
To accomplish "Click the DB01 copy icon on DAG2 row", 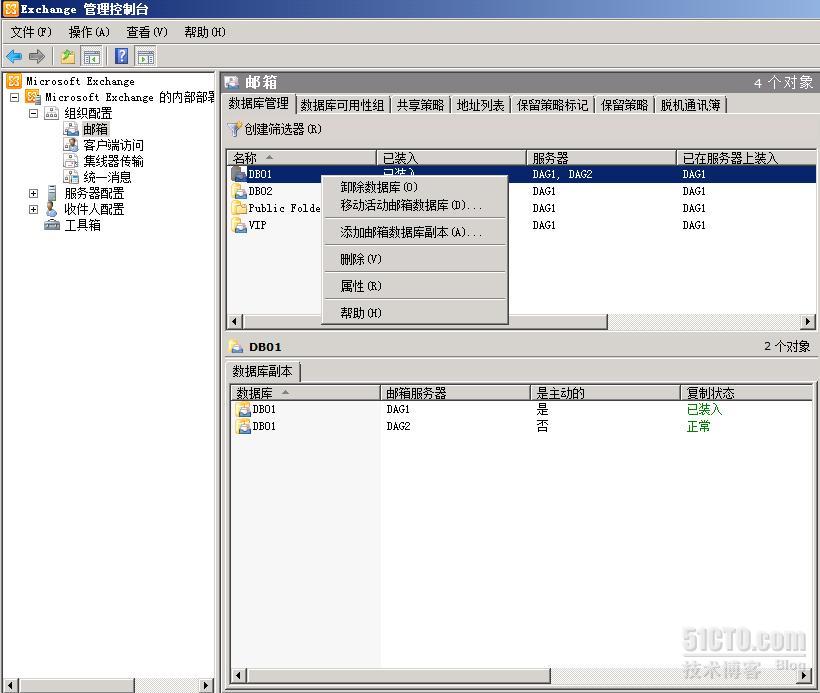I will (243, 426).
